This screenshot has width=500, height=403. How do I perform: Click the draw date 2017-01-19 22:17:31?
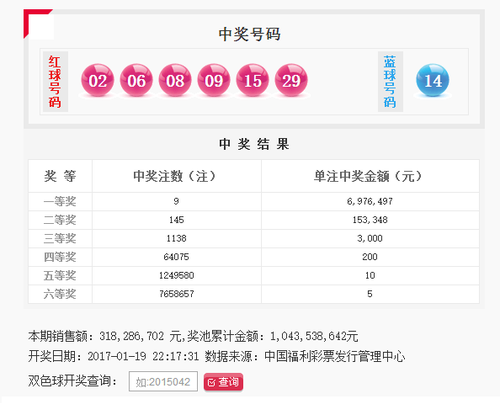143,356
